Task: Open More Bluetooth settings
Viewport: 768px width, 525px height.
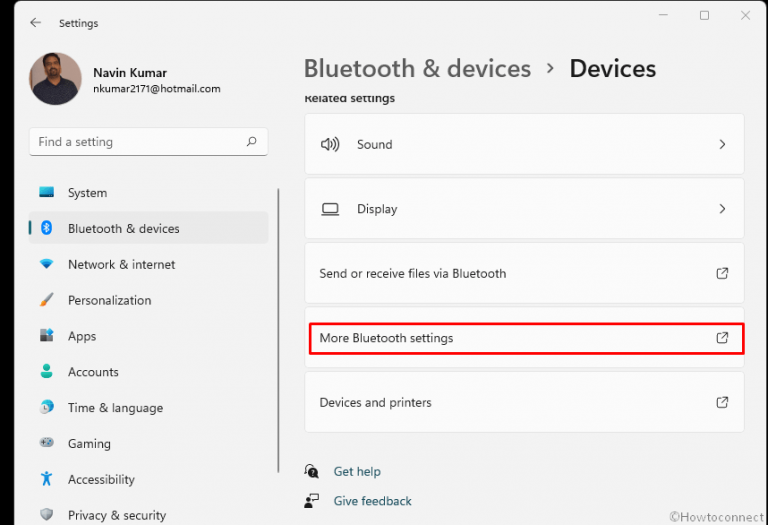Action: (524, 338)
